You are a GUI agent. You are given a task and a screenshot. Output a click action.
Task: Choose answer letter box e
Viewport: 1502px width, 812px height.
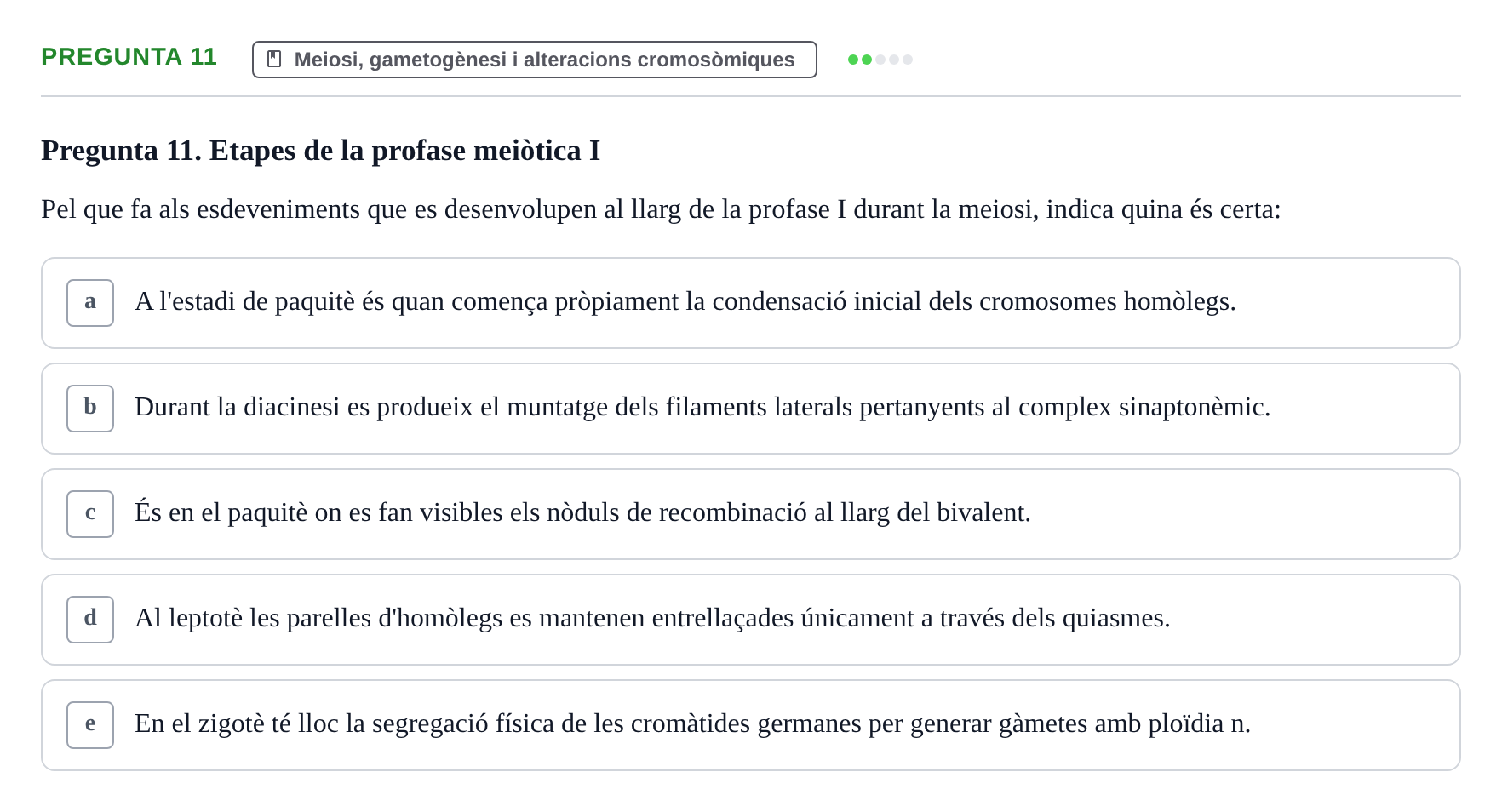[90, 725]
